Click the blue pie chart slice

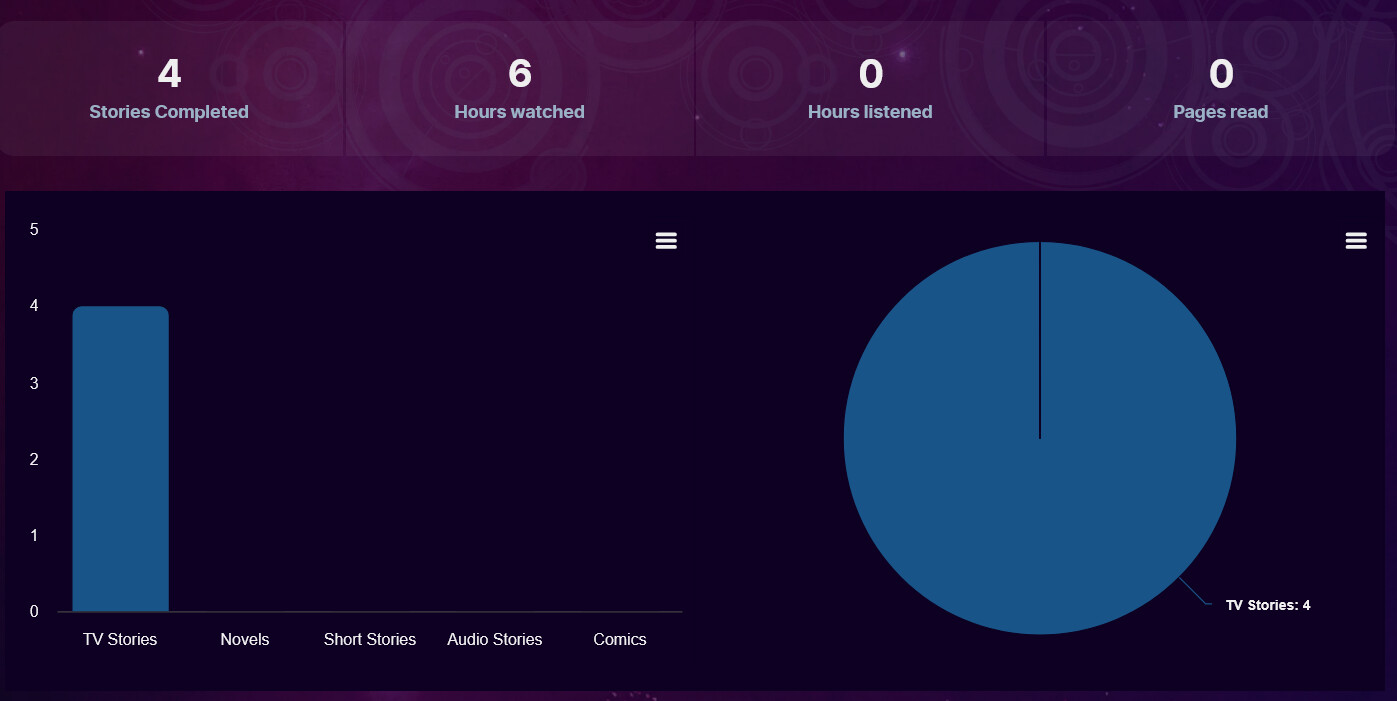(x=1040, y=438)
